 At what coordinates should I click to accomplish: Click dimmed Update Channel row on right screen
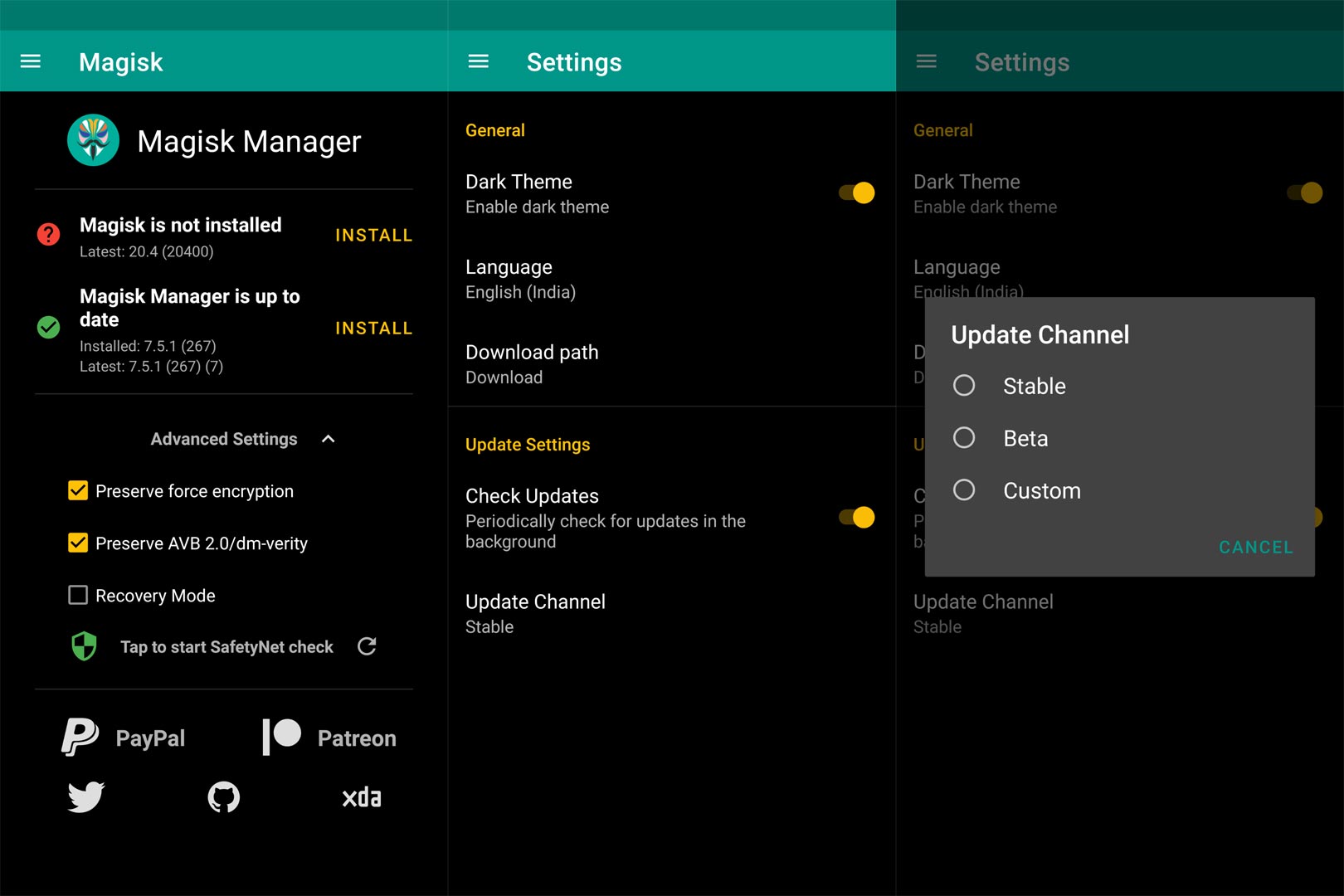(1120, 614)
